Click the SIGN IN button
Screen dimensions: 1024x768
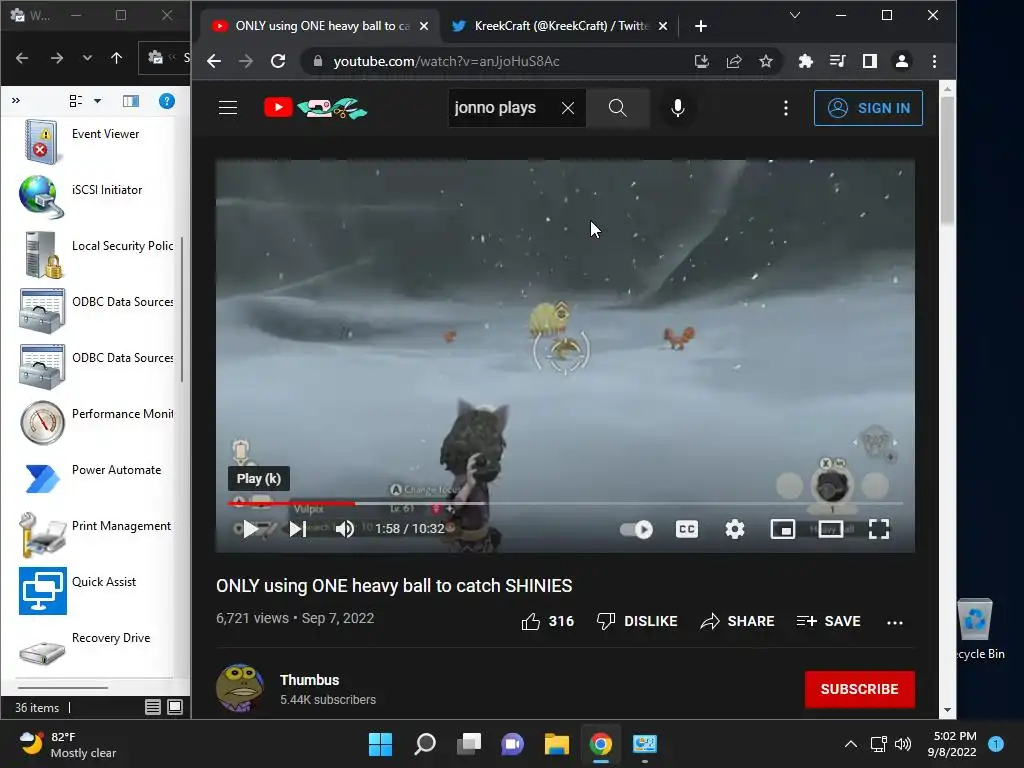[868, 108]
